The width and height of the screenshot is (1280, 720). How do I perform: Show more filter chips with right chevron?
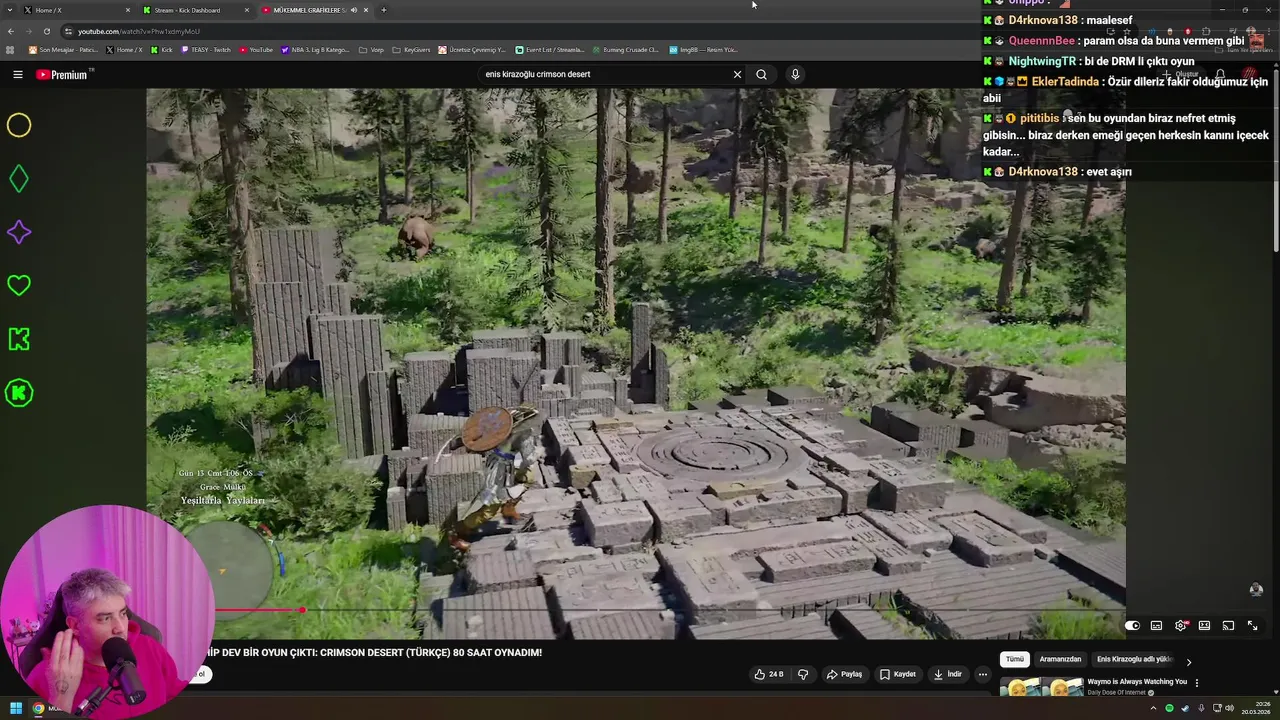(x=1188, y=661)
